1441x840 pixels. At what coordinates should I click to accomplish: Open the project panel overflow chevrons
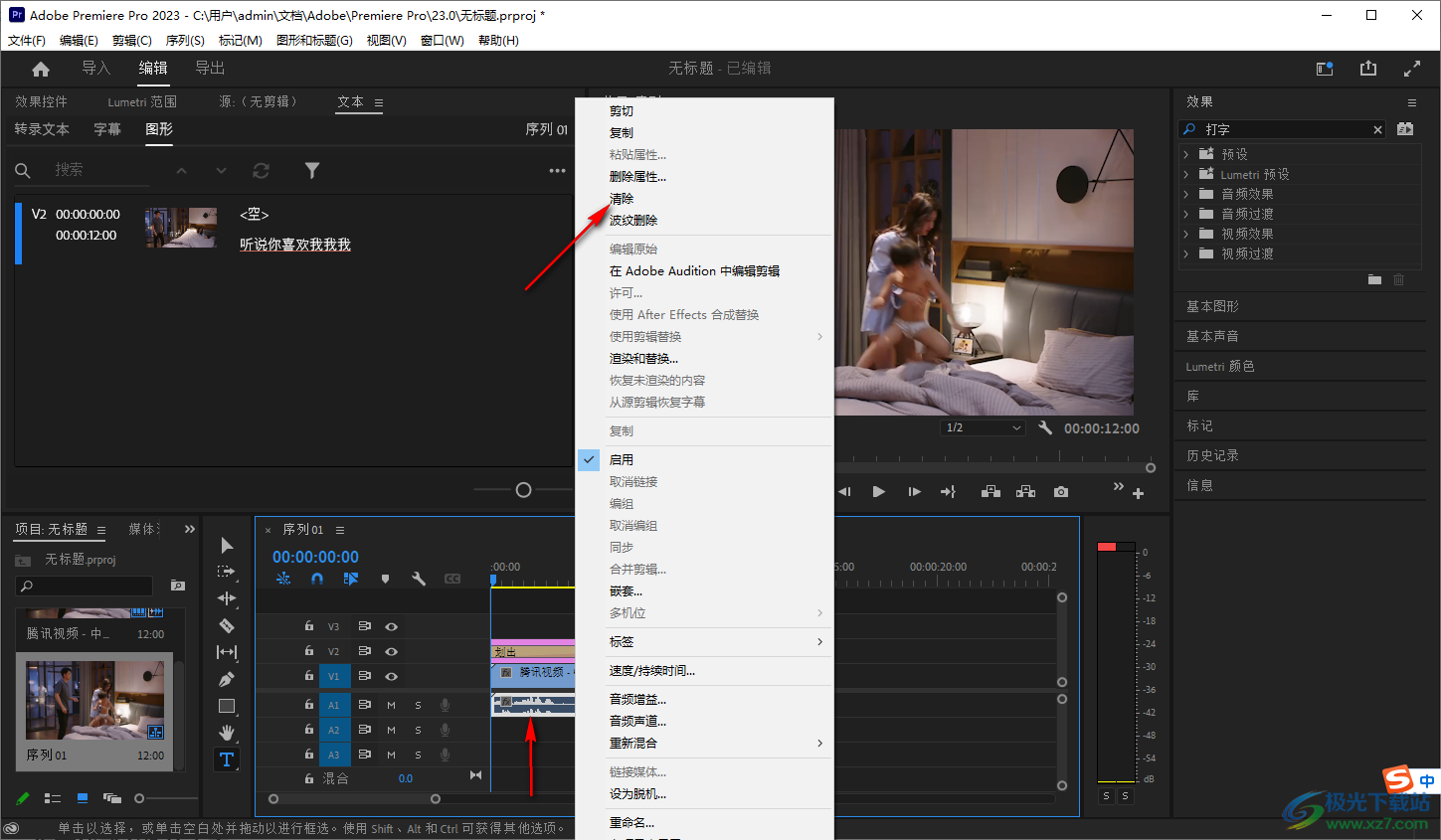click(x=189, y=529)
